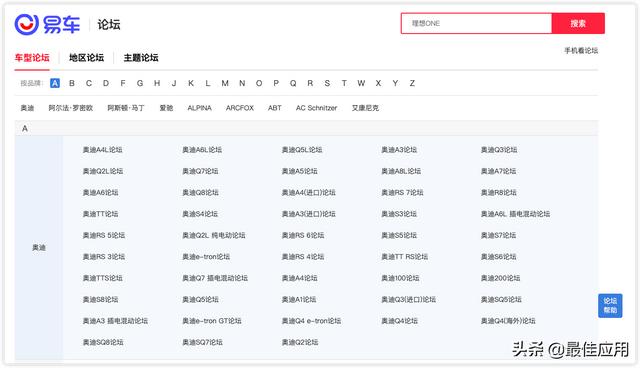Focus the search input field showing 理想ONE
Image resolution: width=640 pixels, height=368 pixels.
(x=476, y=23)
